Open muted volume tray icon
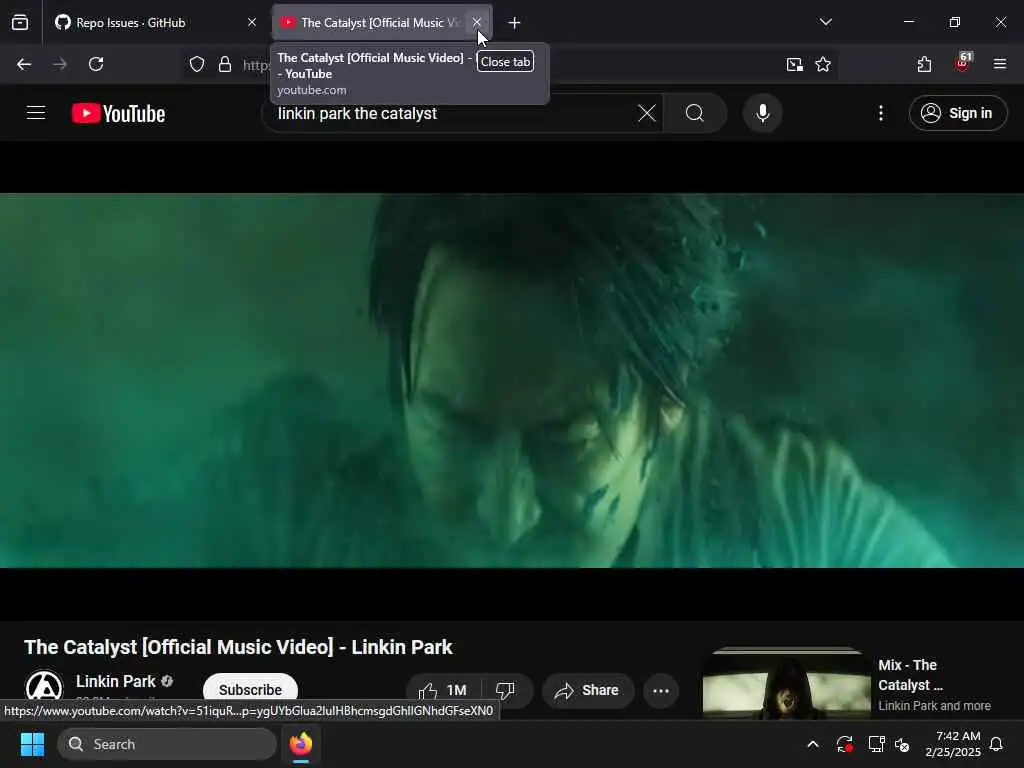The height and width of the screenshot is (768, 1024). point(903,744)
